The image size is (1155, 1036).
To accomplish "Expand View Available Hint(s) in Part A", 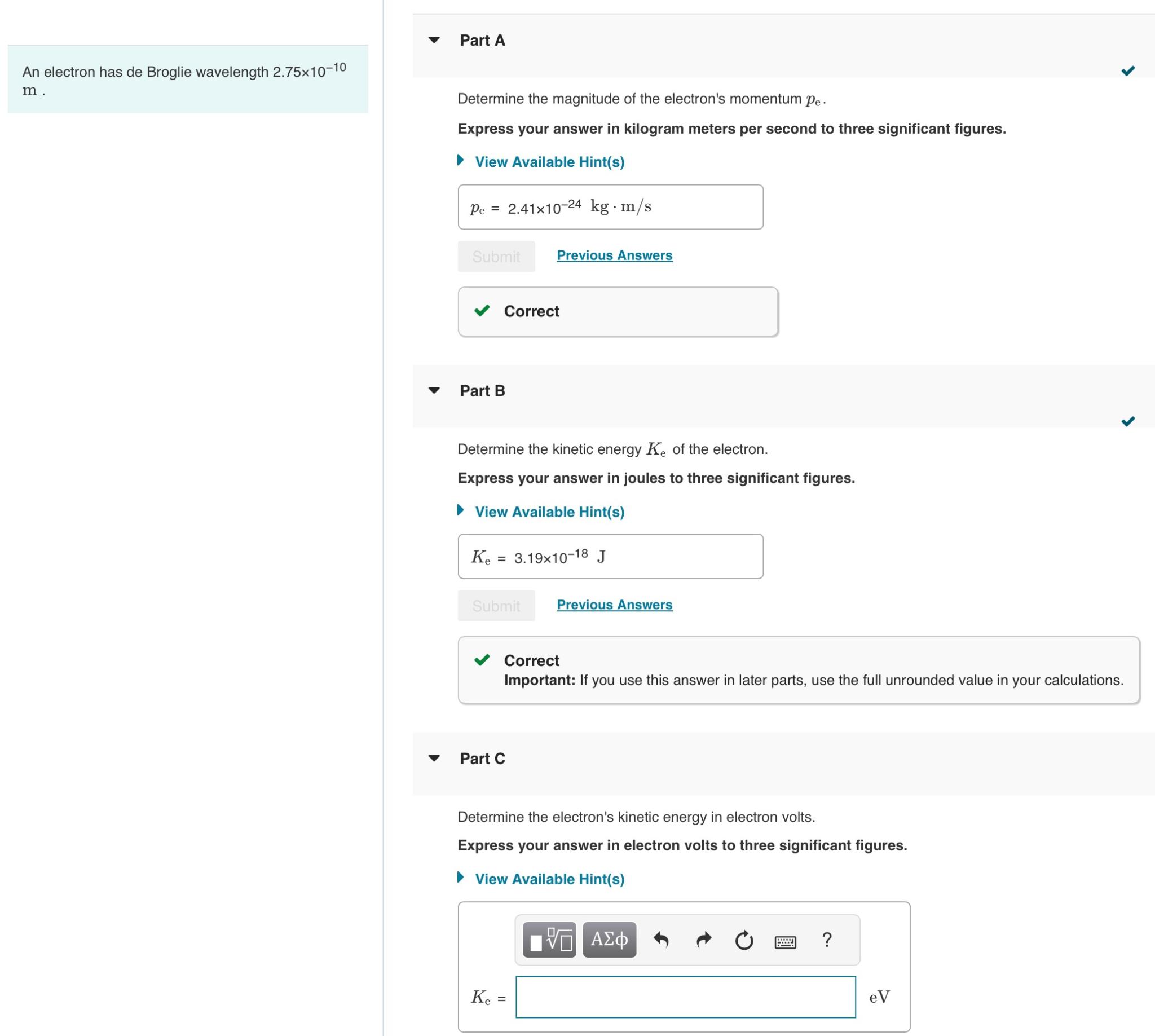I will tap(549, 162).
